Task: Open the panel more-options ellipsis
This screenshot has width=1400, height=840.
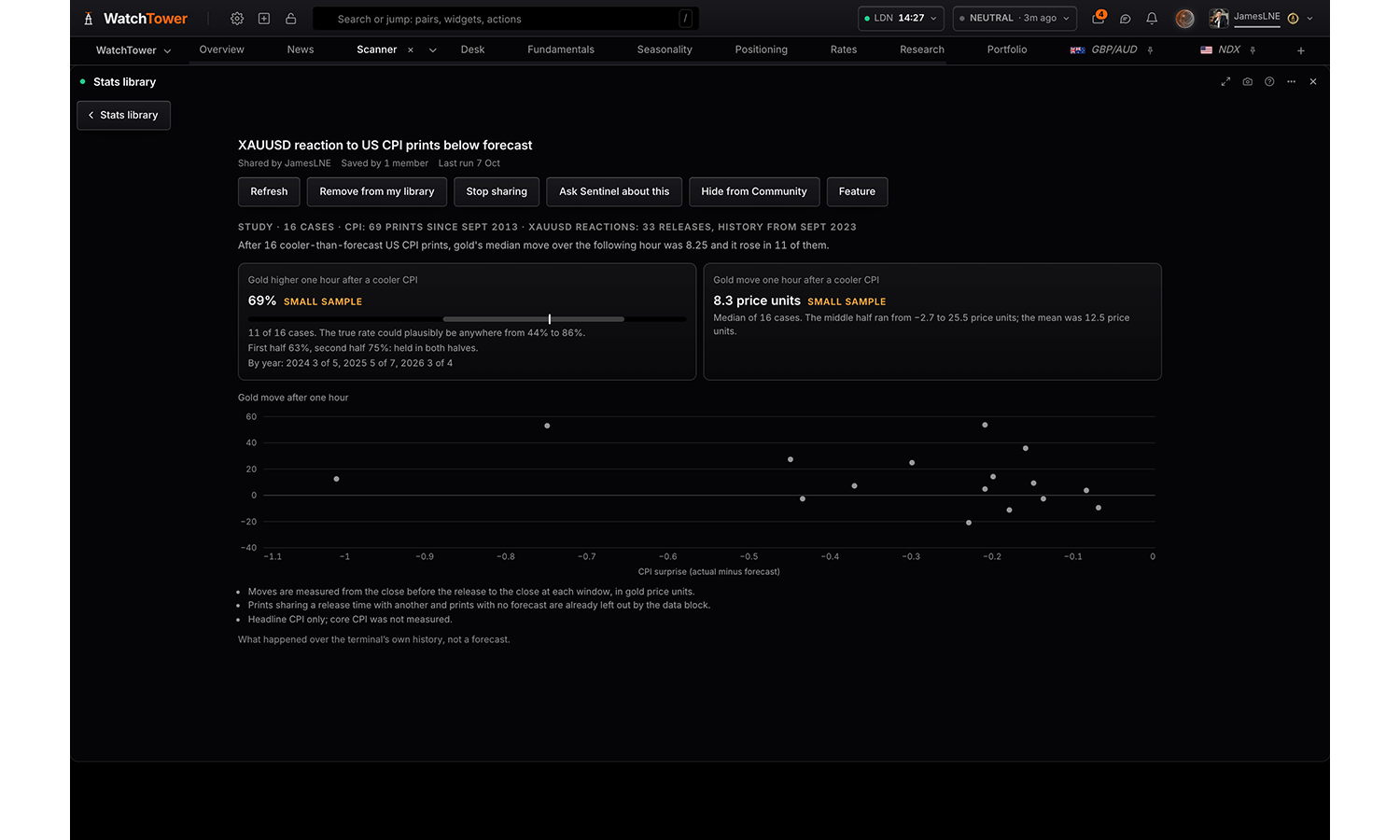Action: [1292, 82]
